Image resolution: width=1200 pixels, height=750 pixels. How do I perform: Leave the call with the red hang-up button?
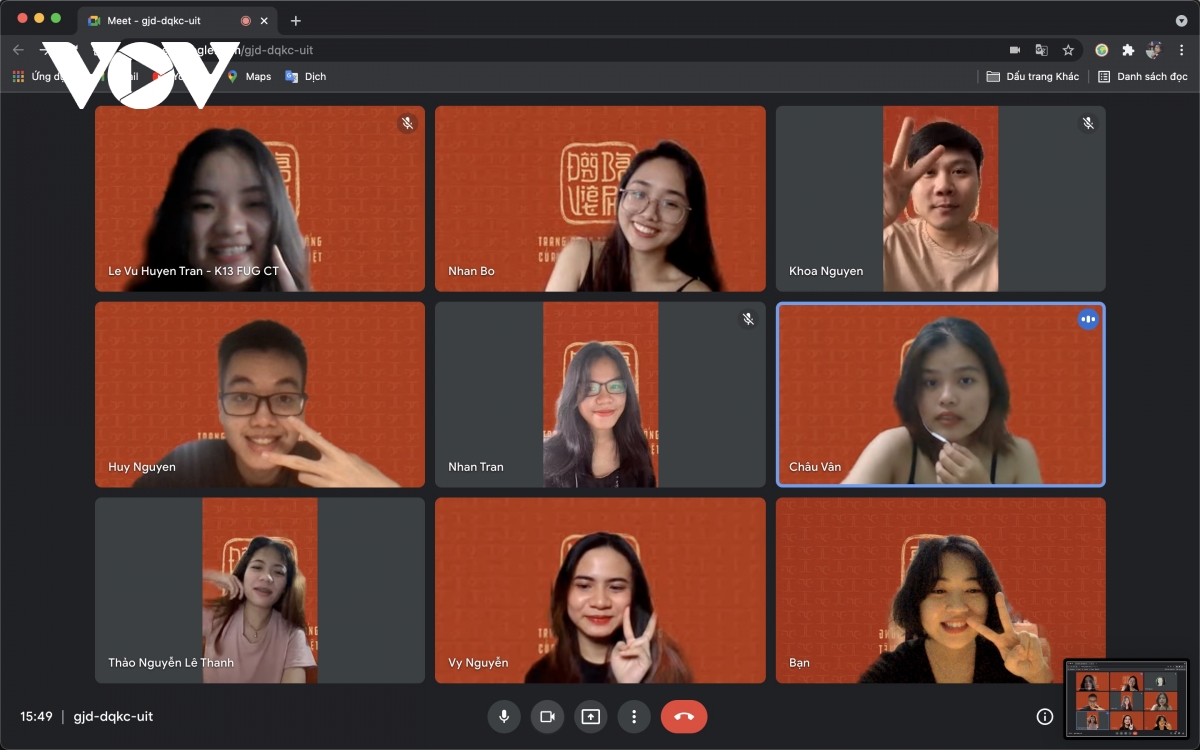pos(684,716)
